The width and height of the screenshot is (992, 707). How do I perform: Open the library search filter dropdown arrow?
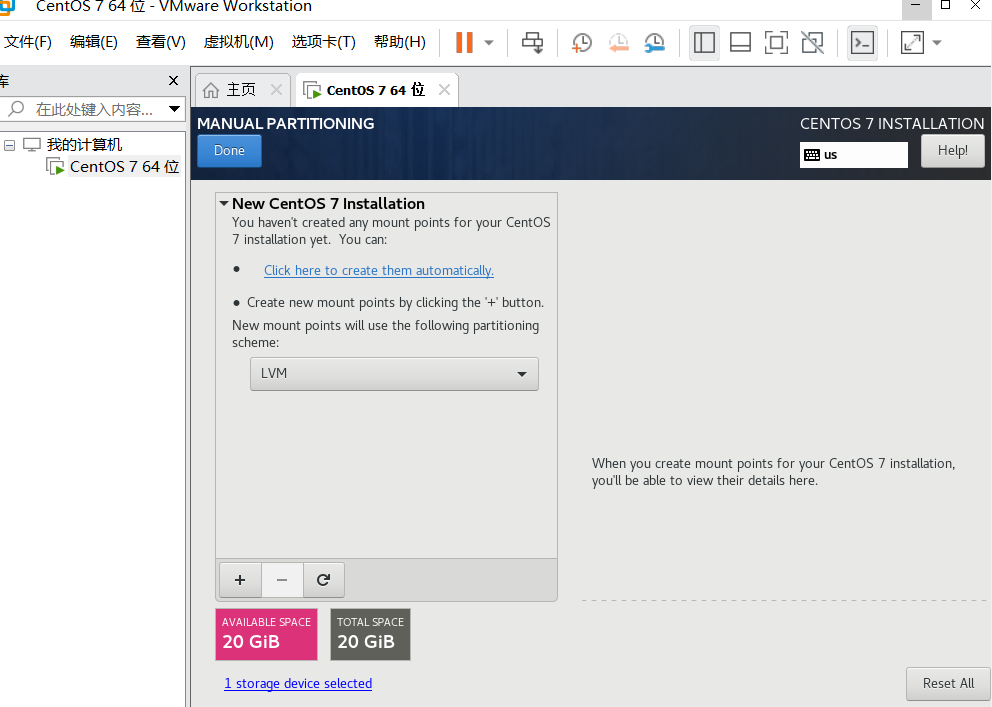(175, 109)
